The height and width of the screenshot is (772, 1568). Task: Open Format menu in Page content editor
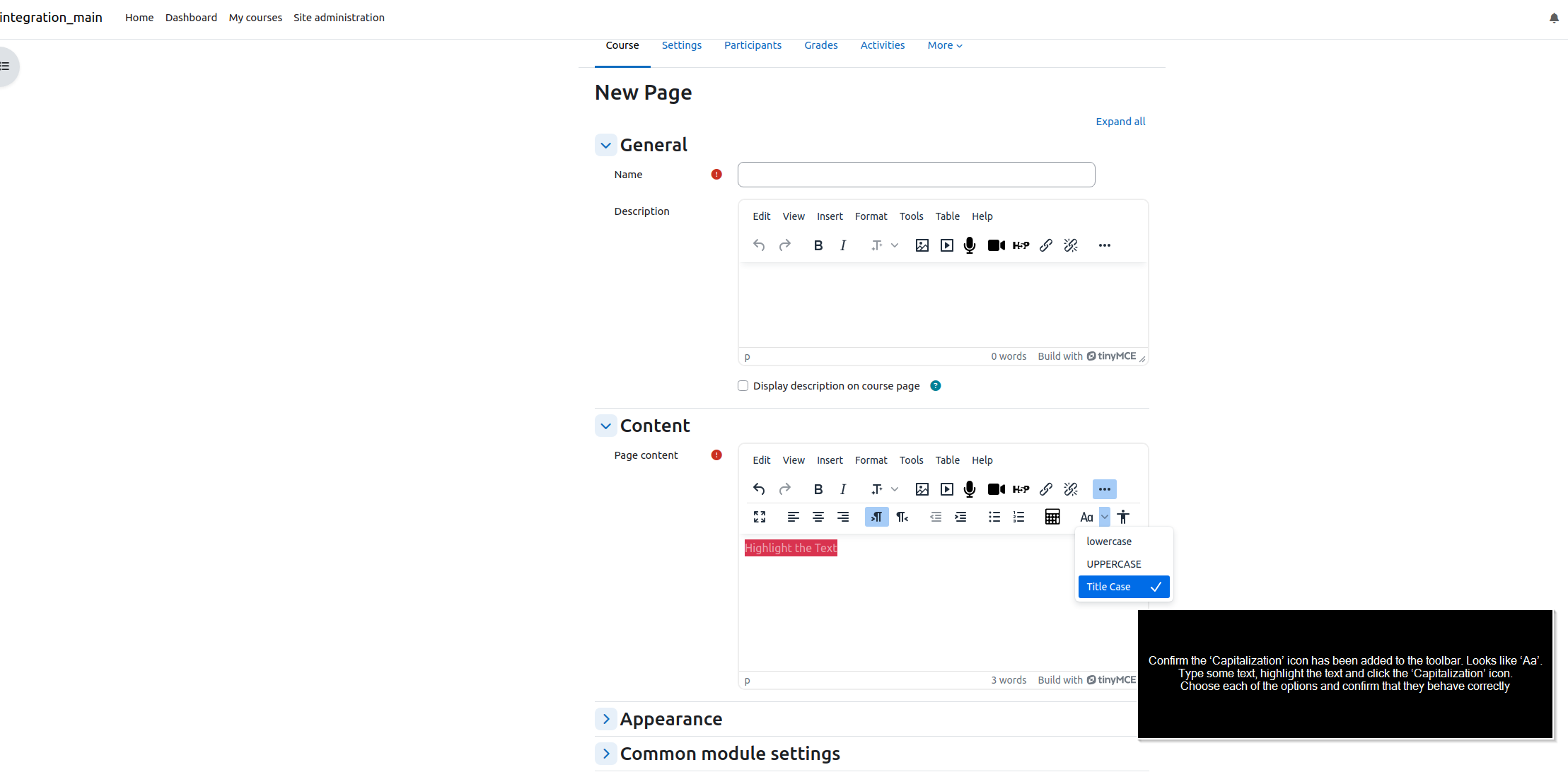point(871,460)
